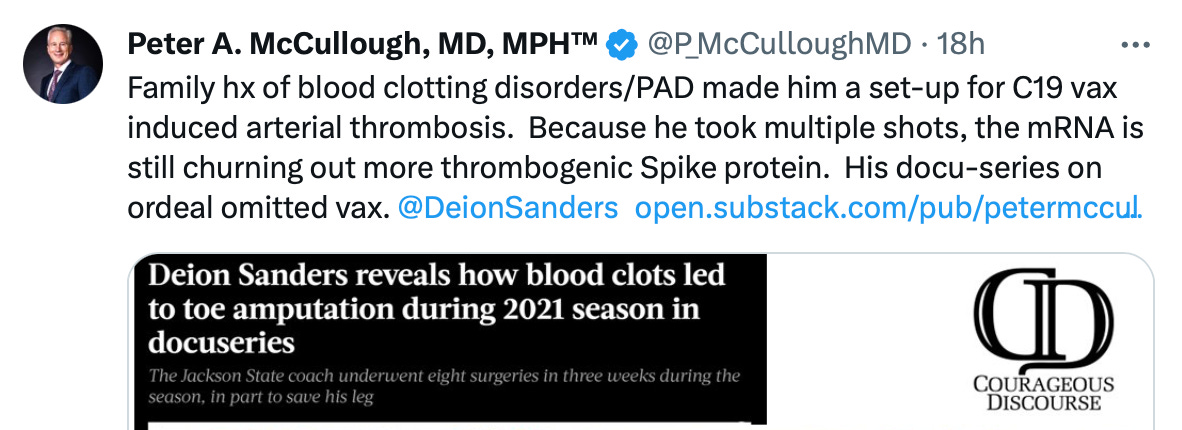Viewport: 1182px width, 430px height.
Task: Click the @P_McCulloughMD handle
Action: coord(780,44)
